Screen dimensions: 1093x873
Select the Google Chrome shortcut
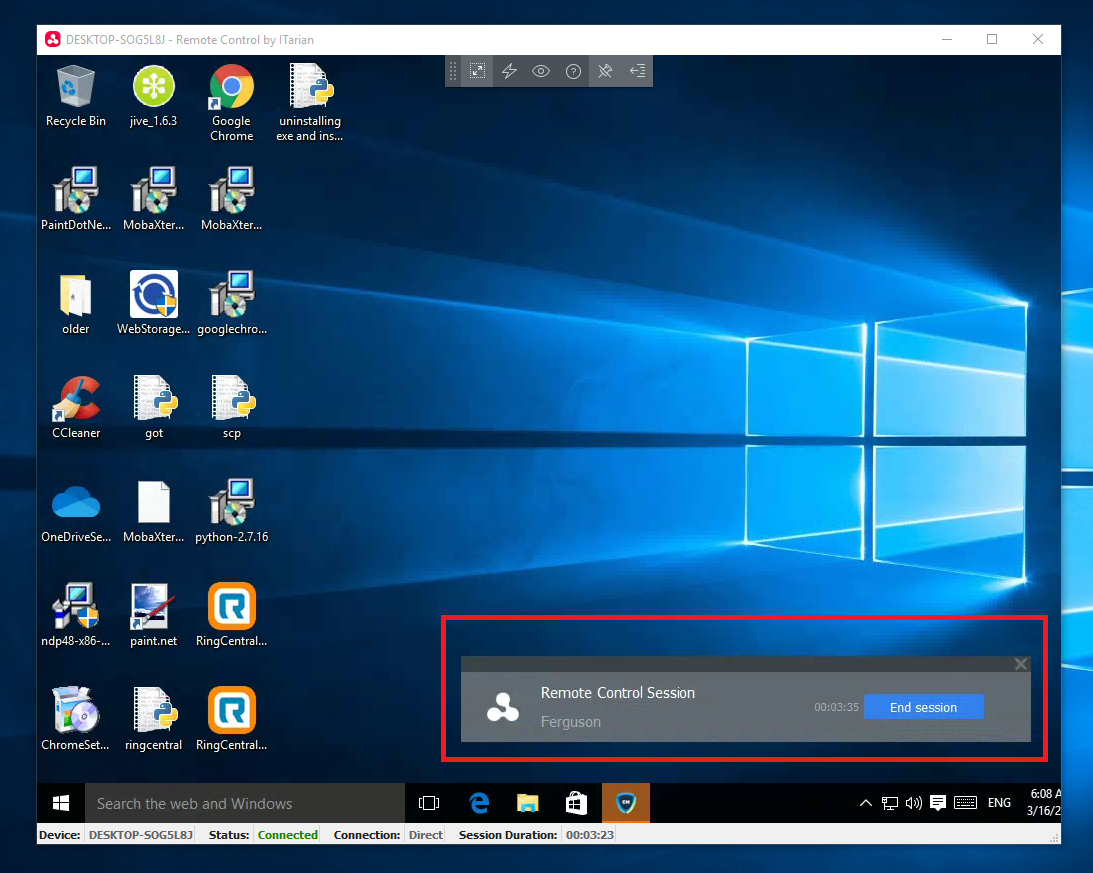click(231, 103)
